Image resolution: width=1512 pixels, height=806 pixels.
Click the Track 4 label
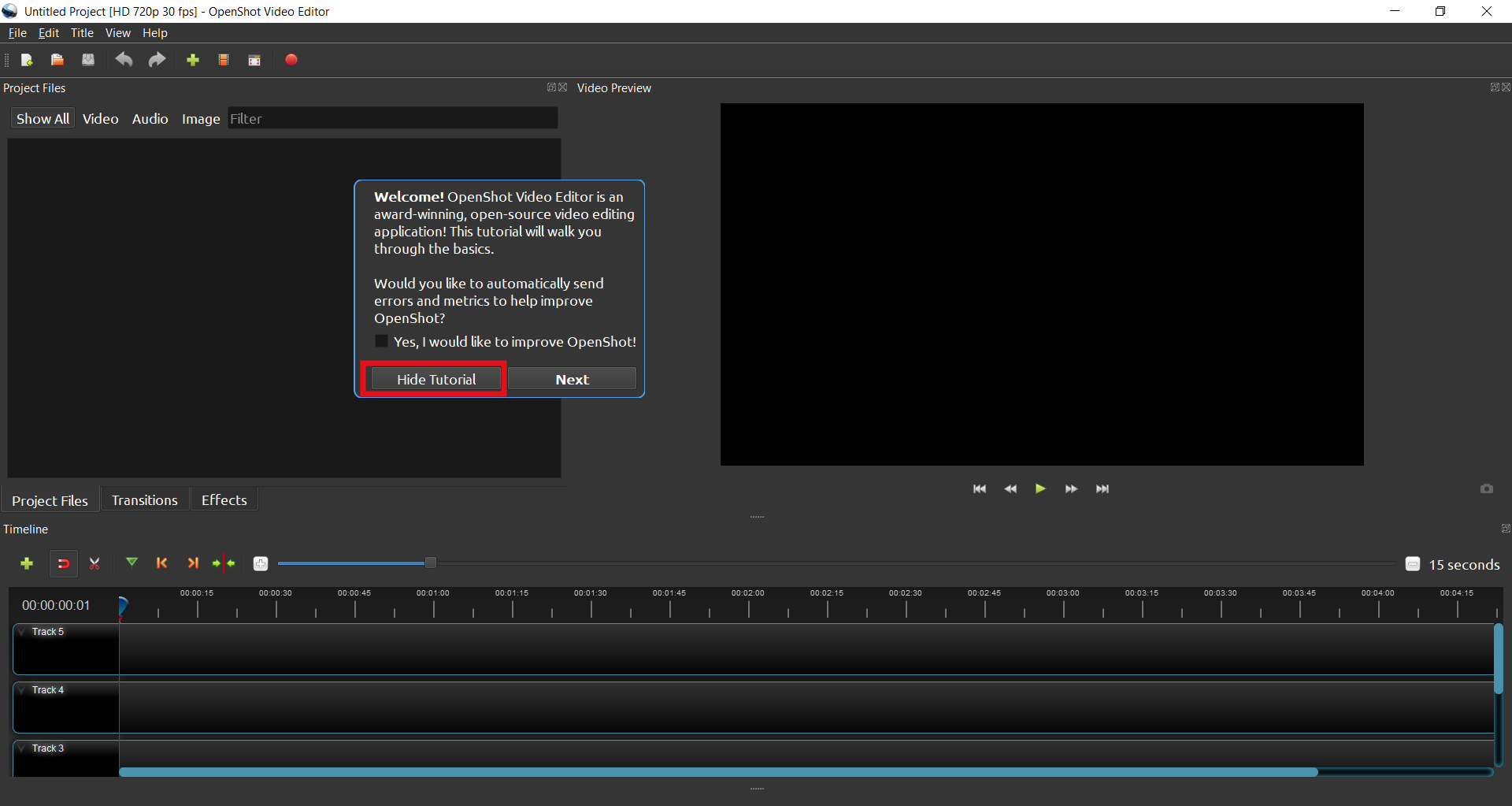48,690
